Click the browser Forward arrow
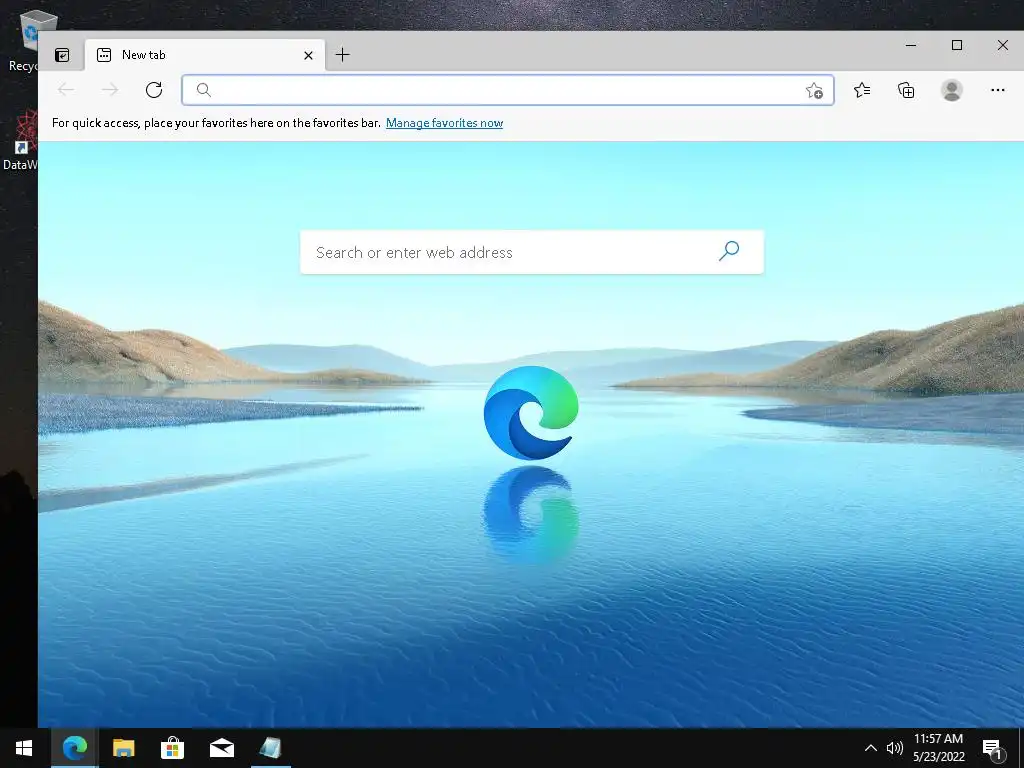The width and height of the screenshot is (1024, 768). point(110,89)
